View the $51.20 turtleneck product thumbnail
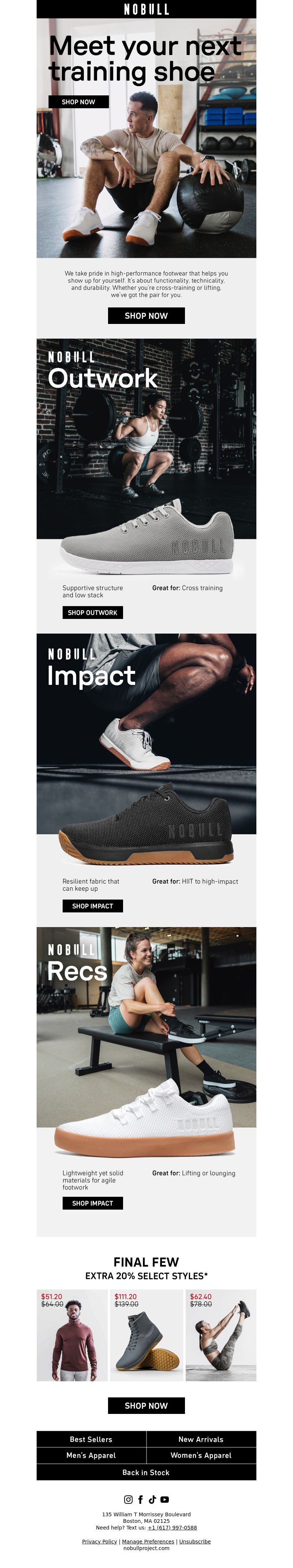Image resolution: width=293 pixels, height=1568 pixels. 73,1335
